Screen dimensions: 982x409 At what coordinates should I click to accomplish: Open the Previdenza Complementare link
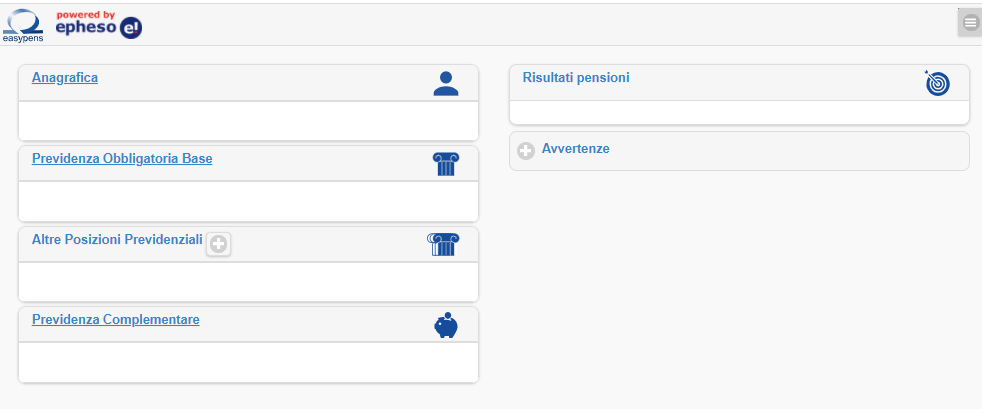tap(116, 320)
